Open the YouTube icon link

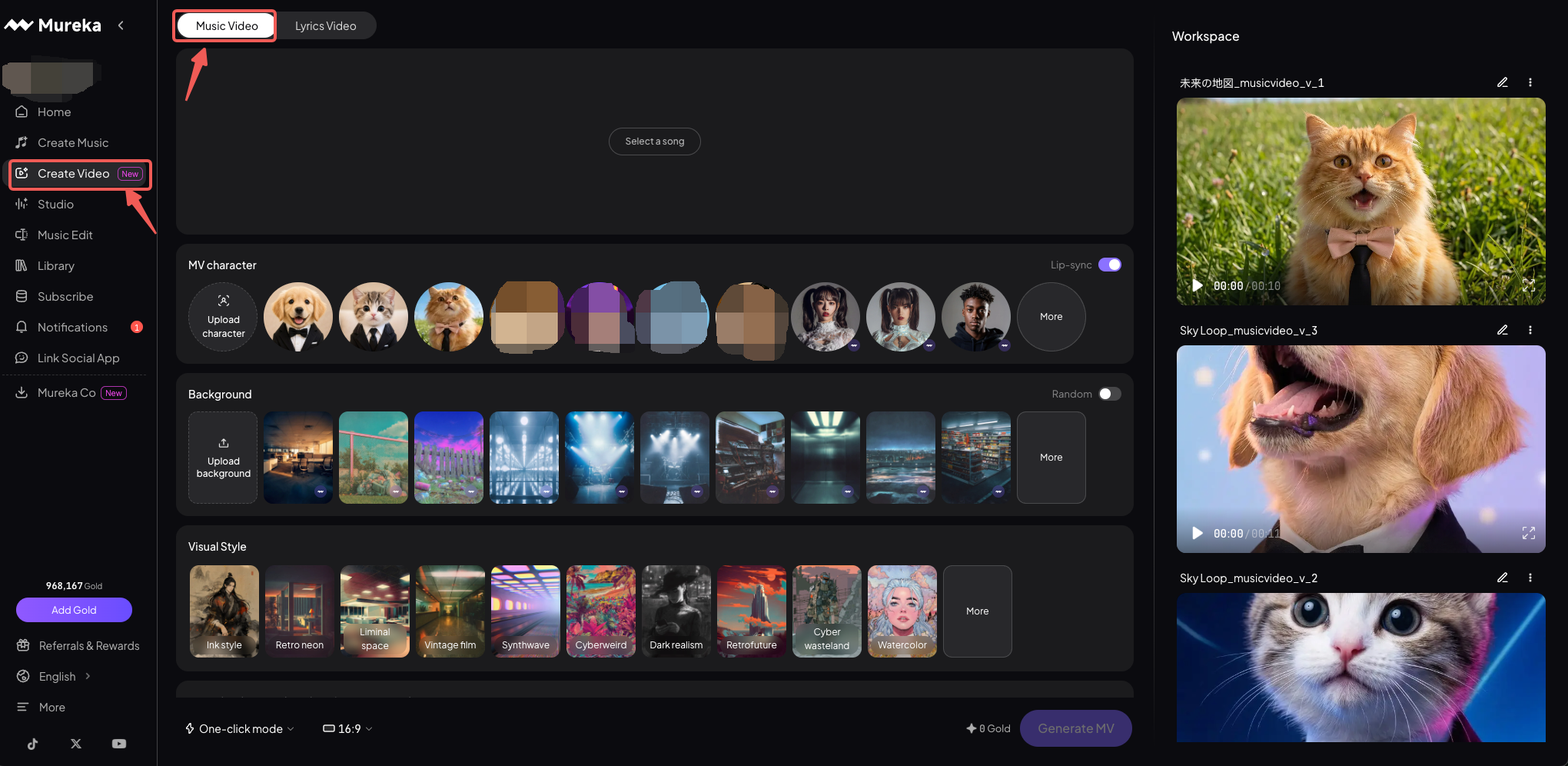point(119,744)
